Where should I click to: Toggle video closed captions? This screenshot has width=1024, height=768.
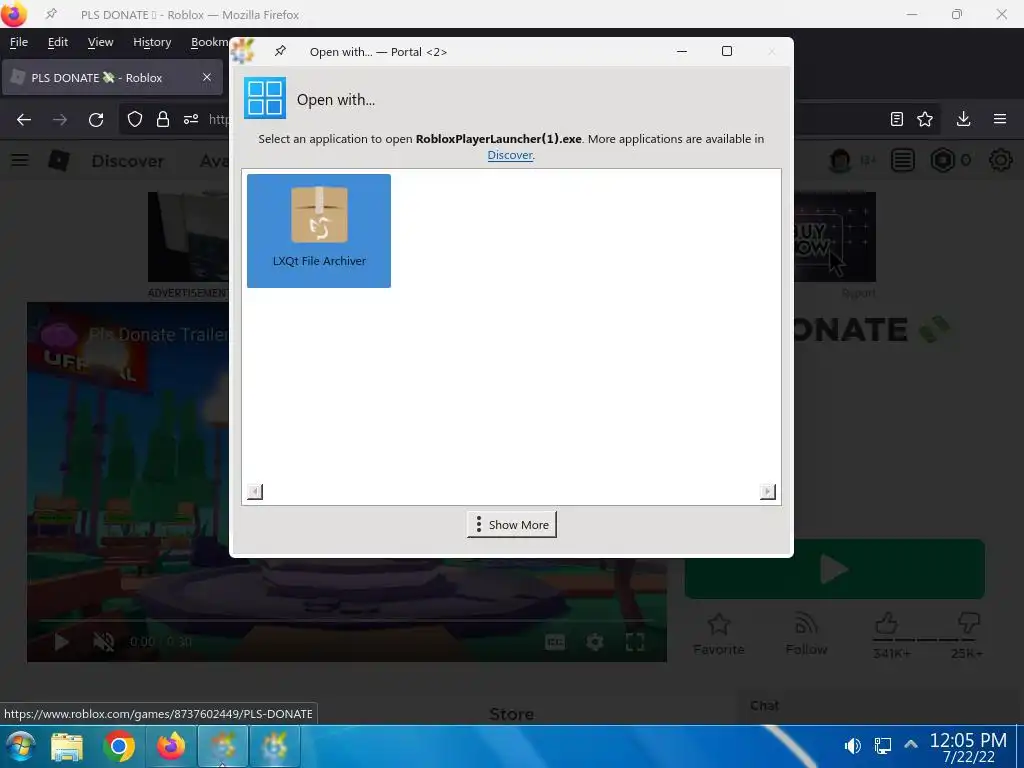pos(555,642)
